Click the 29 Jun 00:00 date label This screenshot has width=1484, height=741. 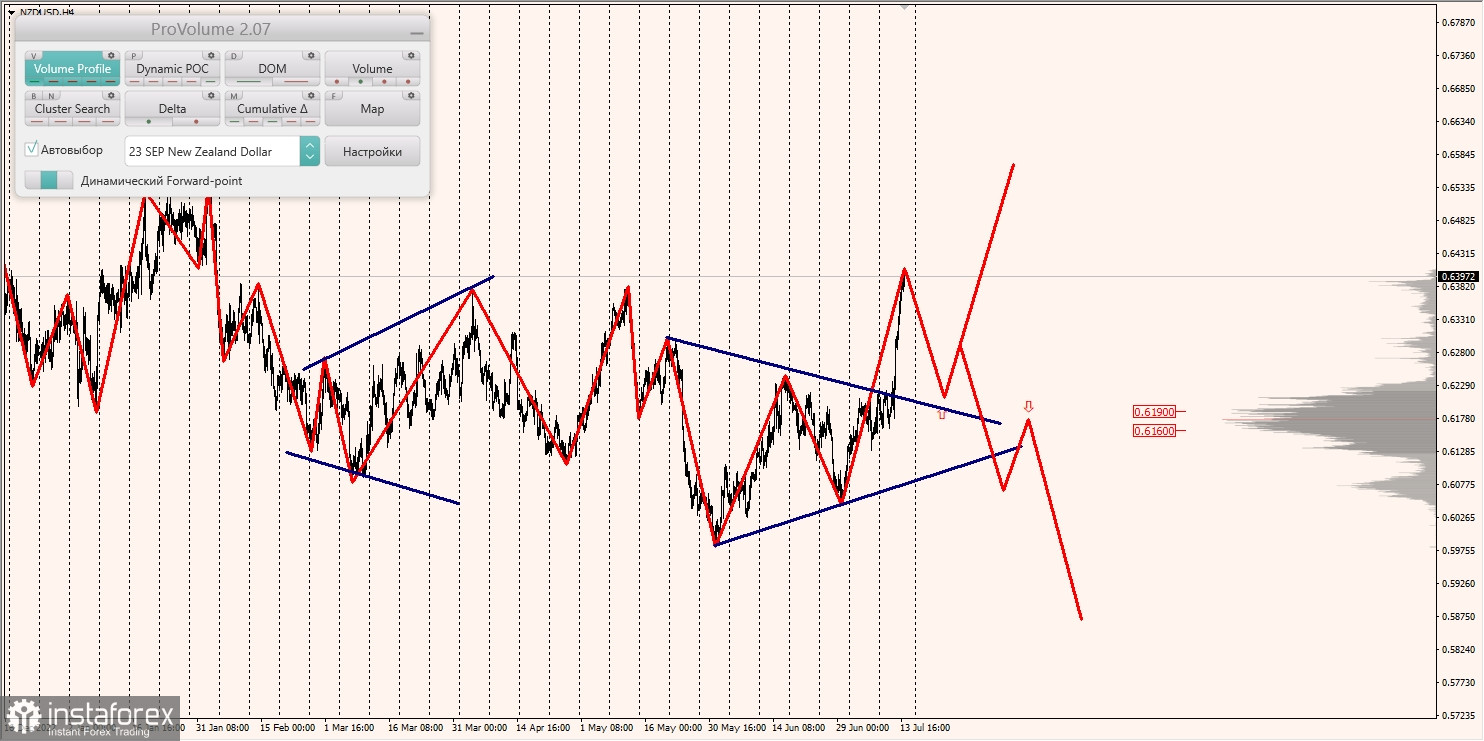[x=864, y=728]
